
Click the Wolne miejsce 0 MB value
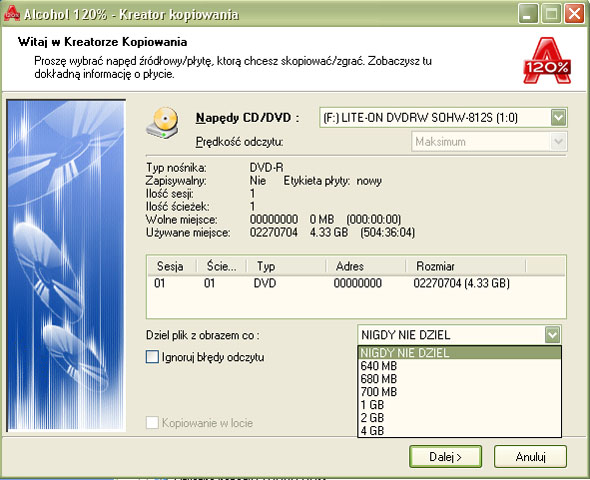pyautogui.click(x=322, y=219)
